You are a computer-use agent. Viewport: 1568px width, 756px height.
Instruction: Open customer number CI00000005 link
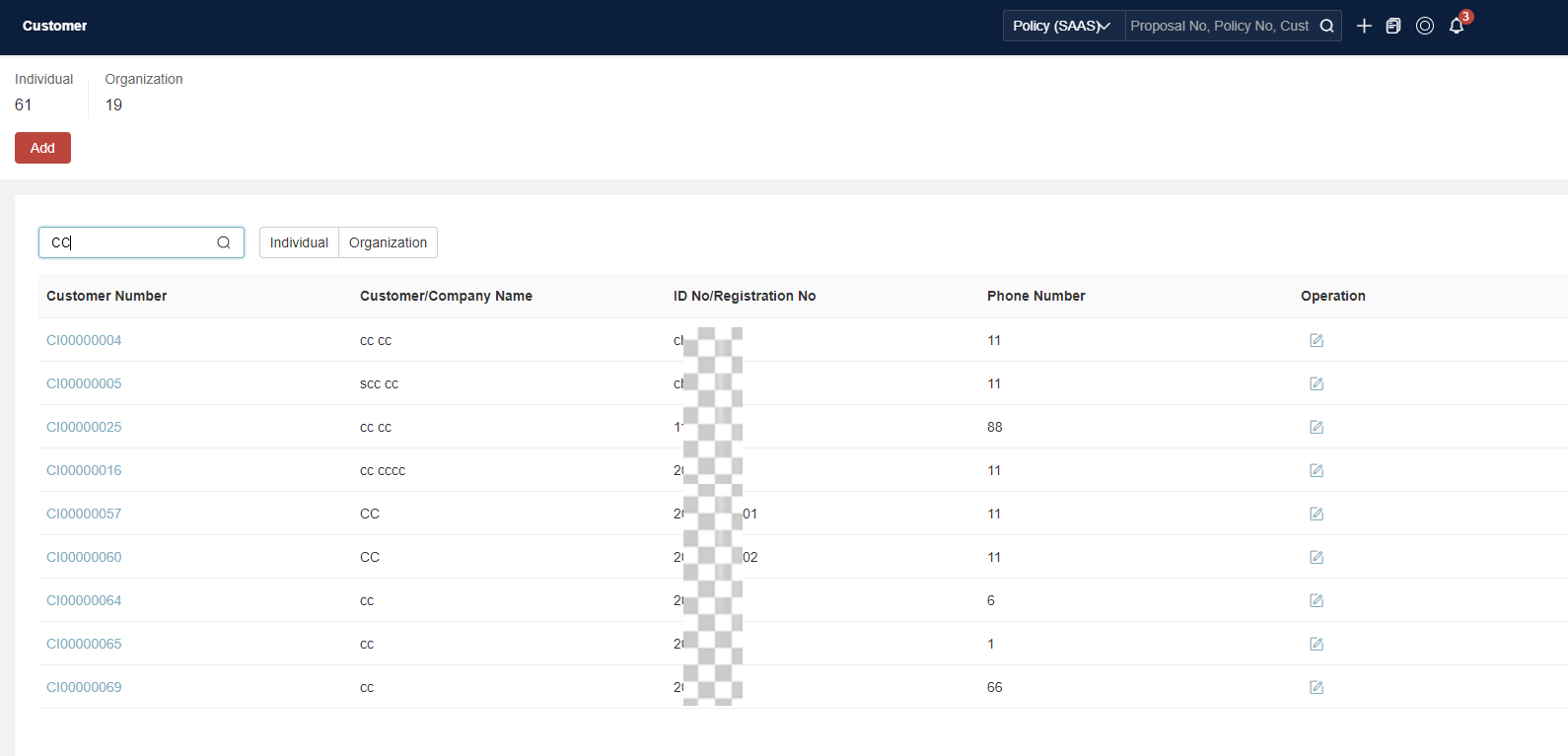[x=84, y=383]
